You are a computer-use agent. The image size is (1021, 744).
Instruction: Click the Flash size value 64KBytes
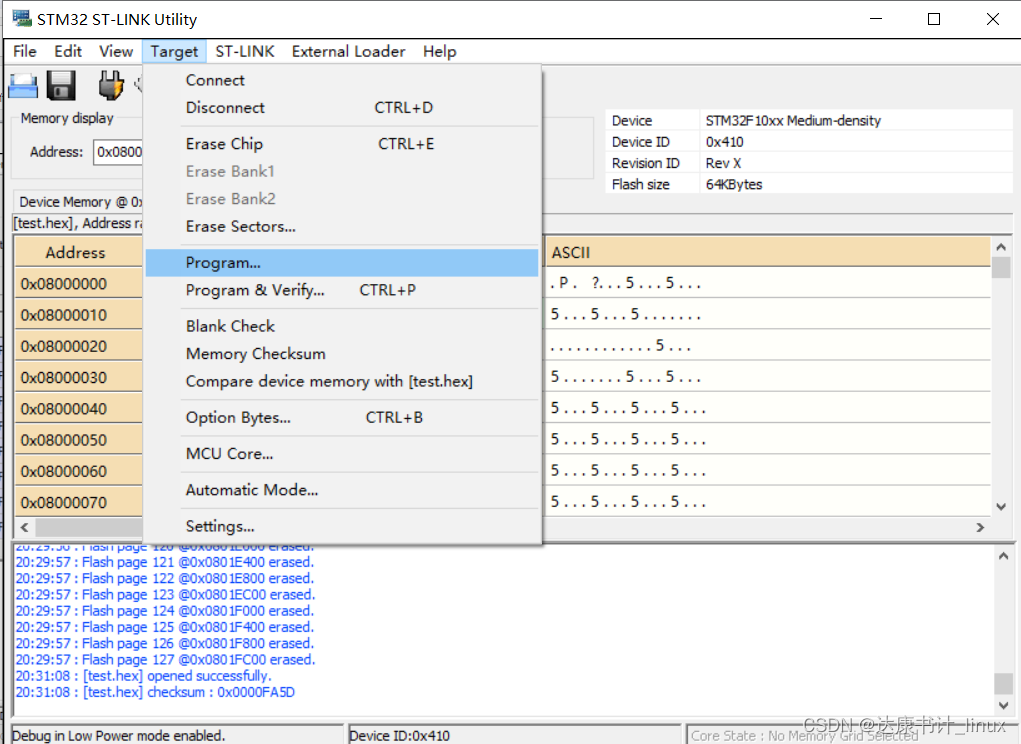click(x=734, y=184)
